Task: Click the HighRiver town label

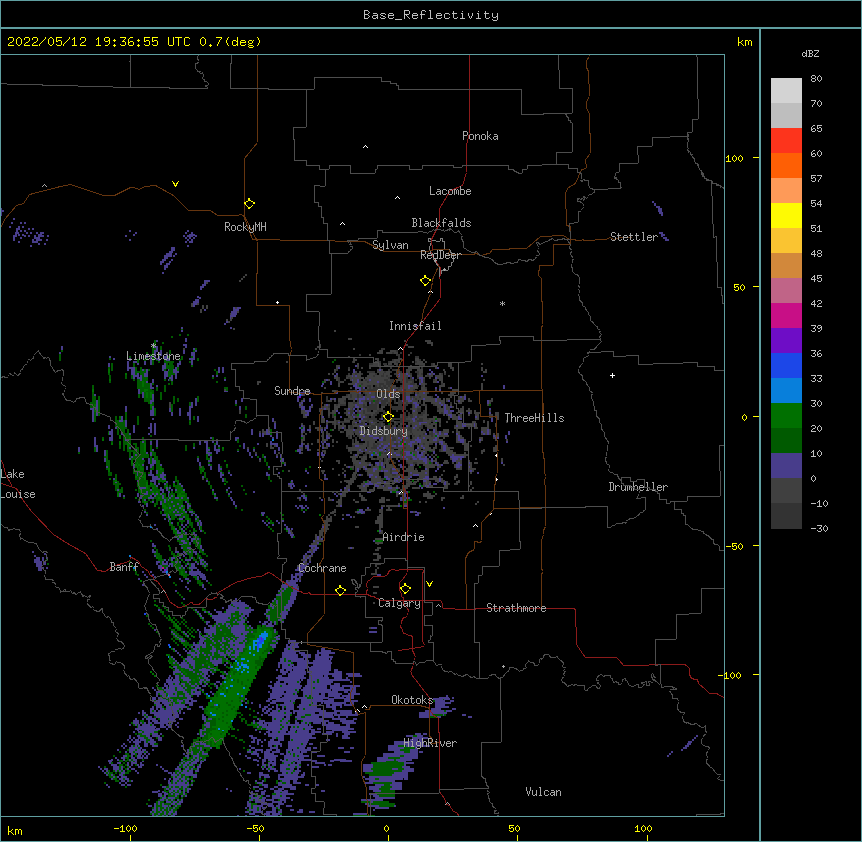Action: click(x=430, y=743)
